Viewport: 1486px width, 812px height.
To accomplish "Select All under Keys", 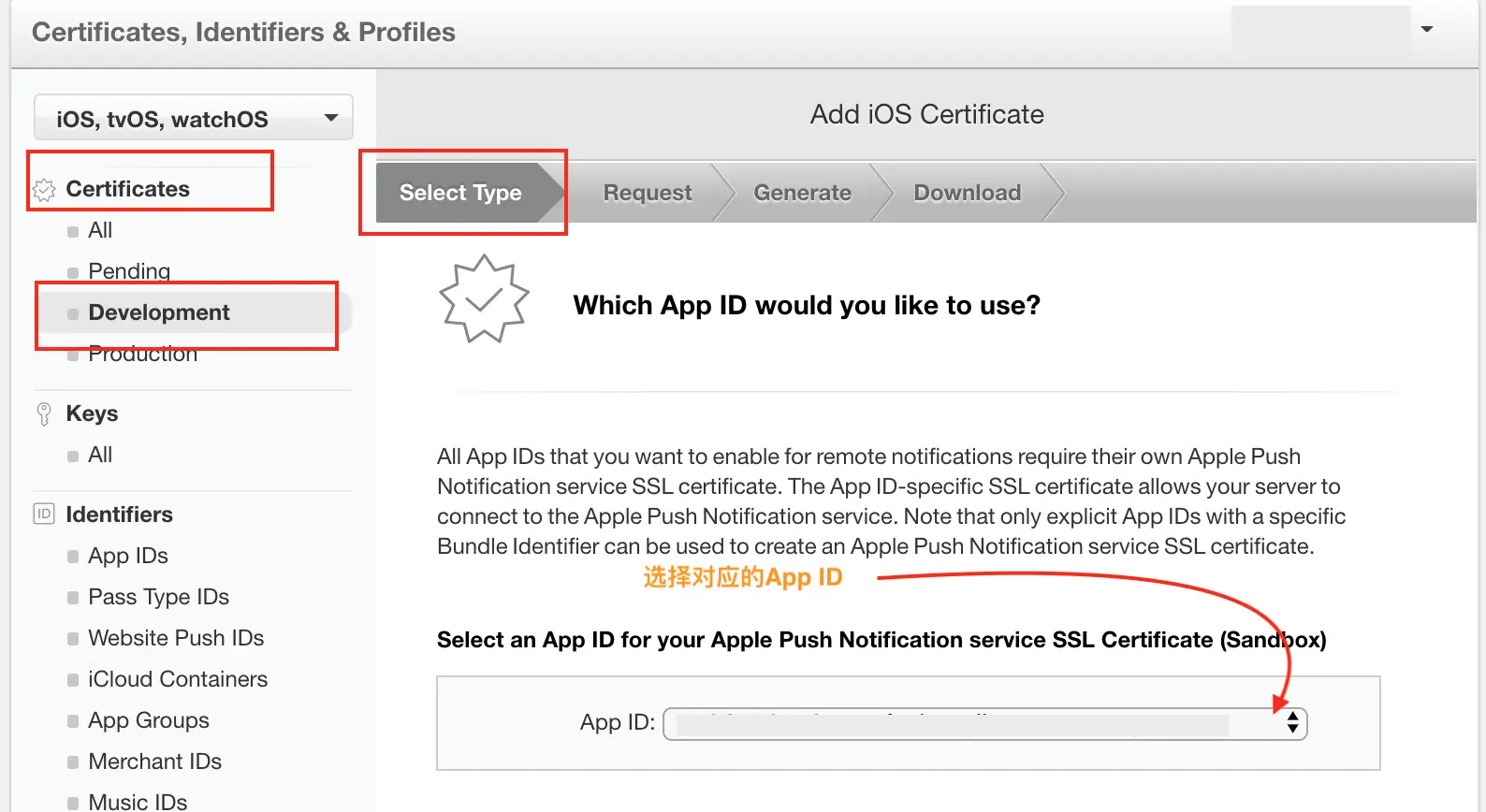I will (x=100, y=455).
